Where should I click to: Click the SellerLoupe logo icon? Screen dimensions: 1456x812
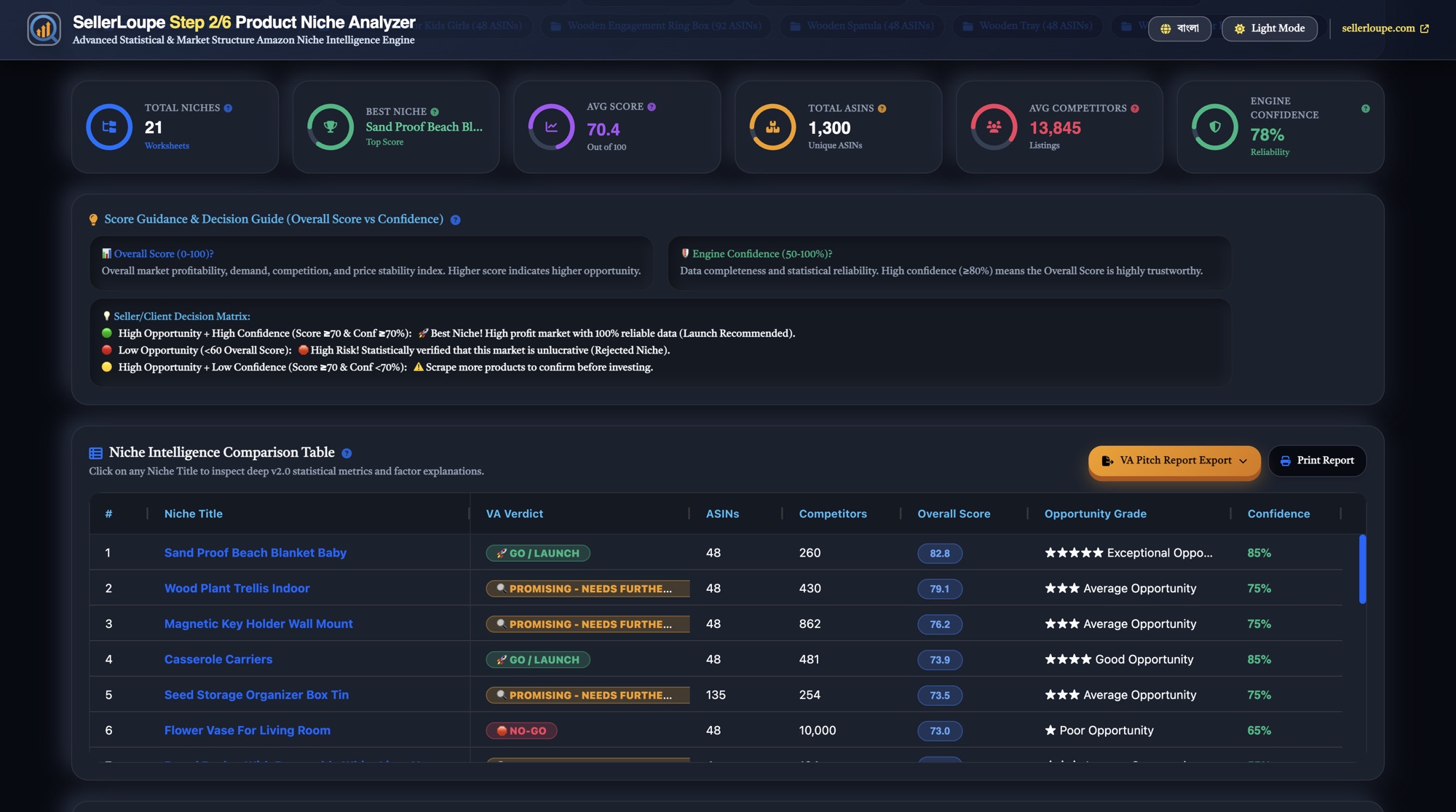44,29
